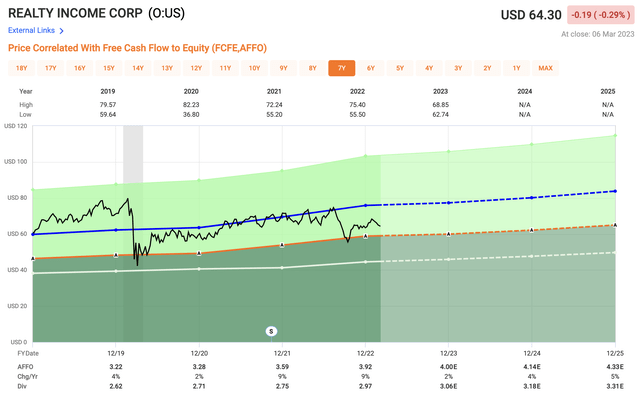The image size is (640, 393).
Task: Open the External Links link
Action: pyautogui.click(x=31, y=31)
